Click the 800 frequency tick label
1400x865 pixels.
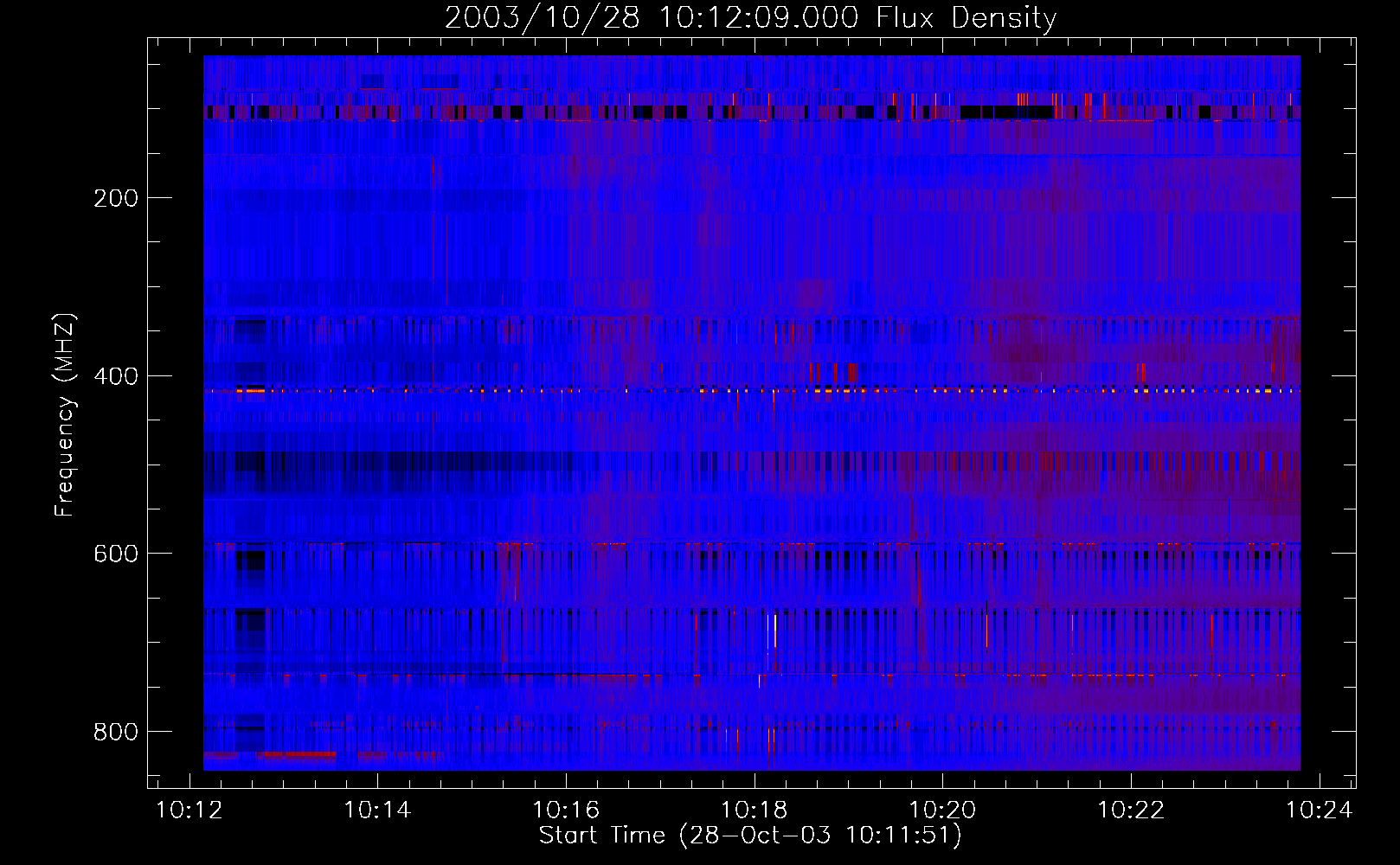116,732
